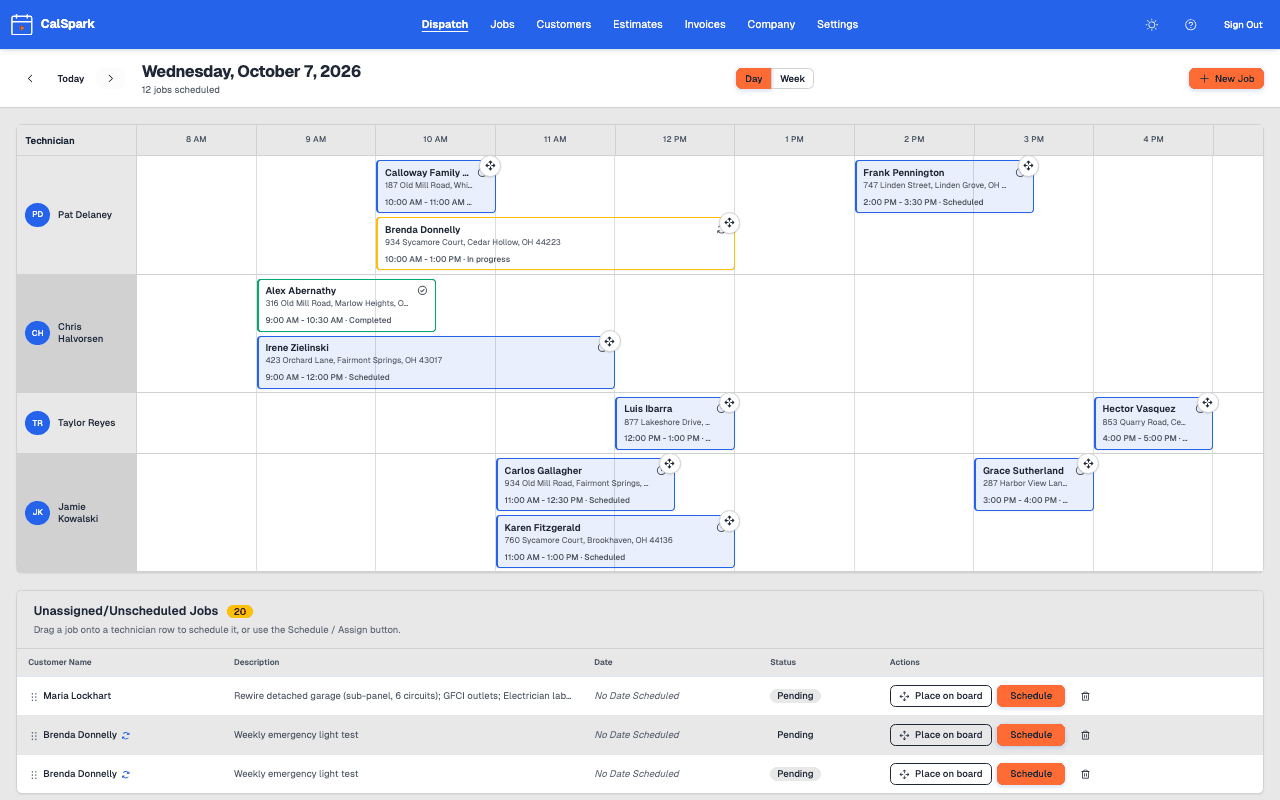Click move handle on Carlos Gallagher job
The width and height of the screenshot is (1280, 800).
pos(669,463)
